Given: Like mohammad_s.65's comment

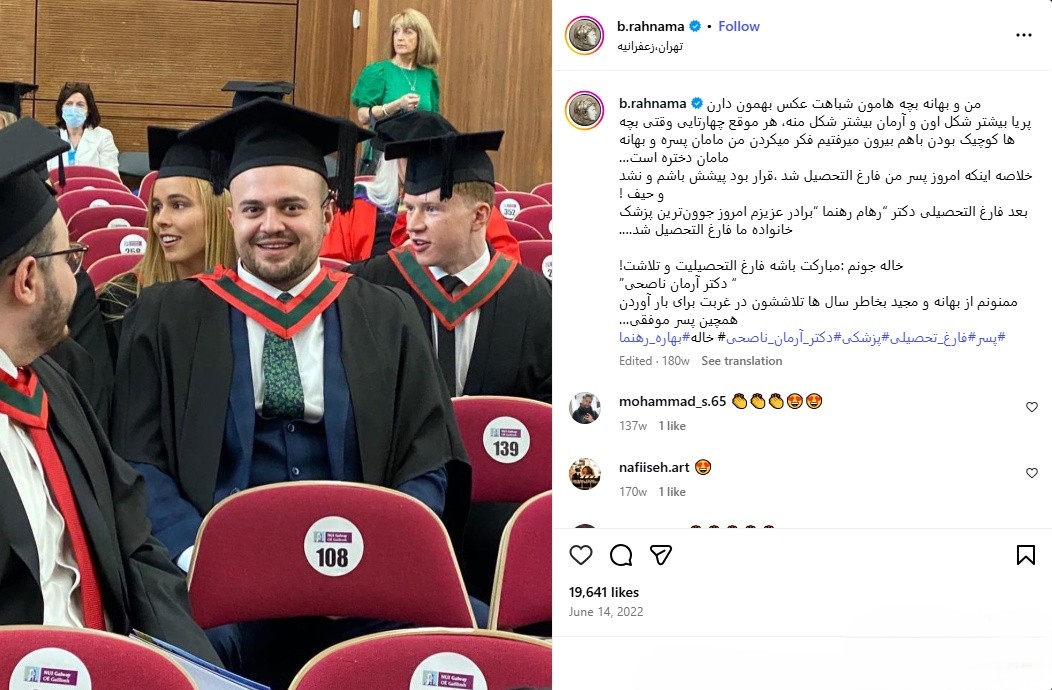Looking at the screenshot, I should (x=1032, y=407).
